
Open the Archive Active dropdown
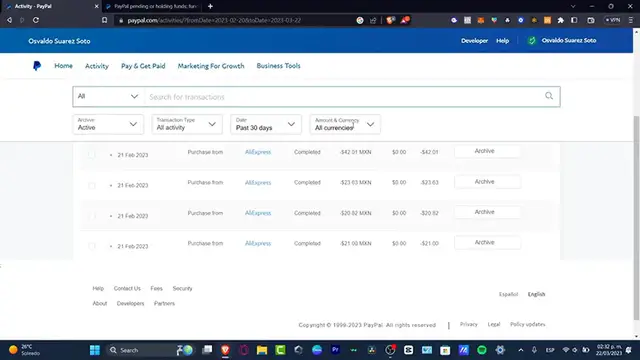coord(108,124)
